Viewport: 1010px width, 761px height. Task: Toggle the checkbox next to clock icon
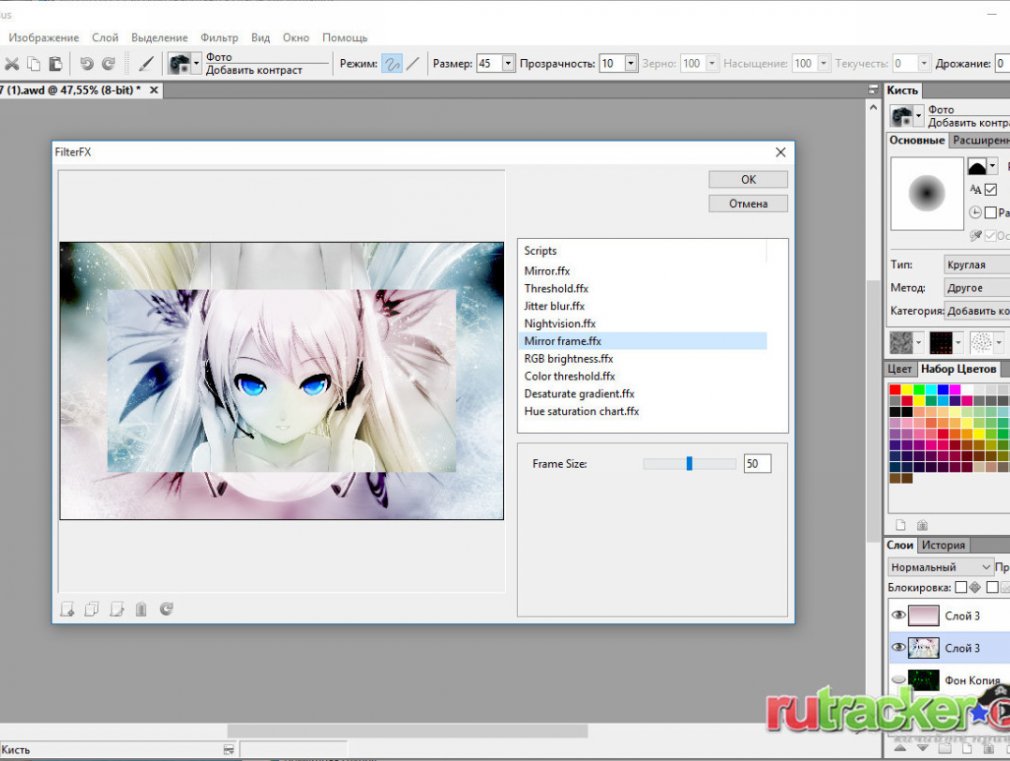click(x=991, y=212)
